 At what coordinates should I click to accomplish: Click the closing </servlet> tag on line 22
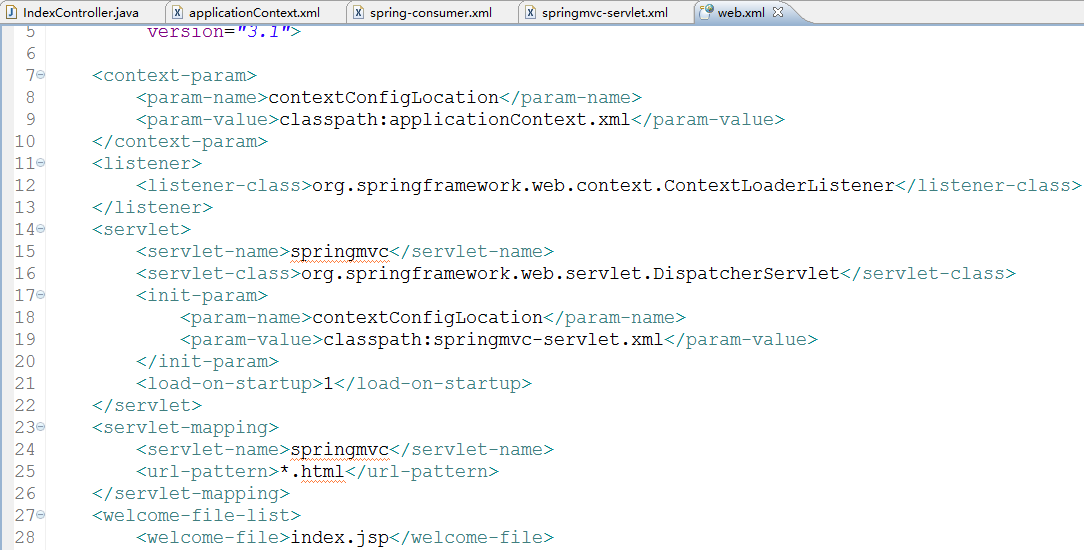[x=147, y=406]
